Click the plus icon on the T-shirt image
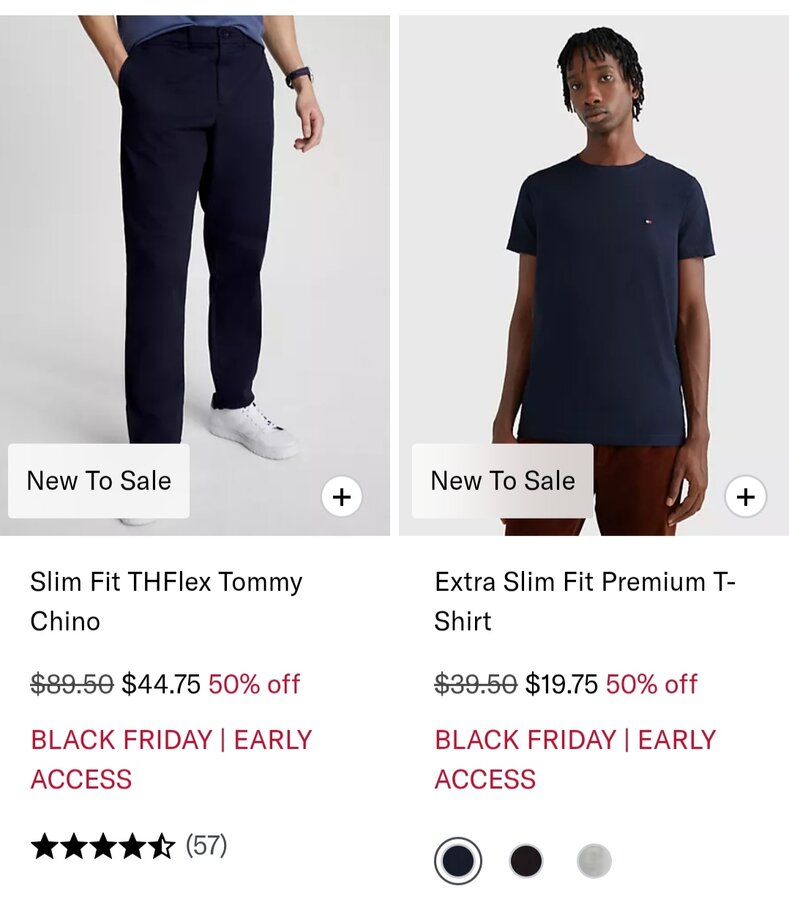The image size is (789, 900). [745, 496]
